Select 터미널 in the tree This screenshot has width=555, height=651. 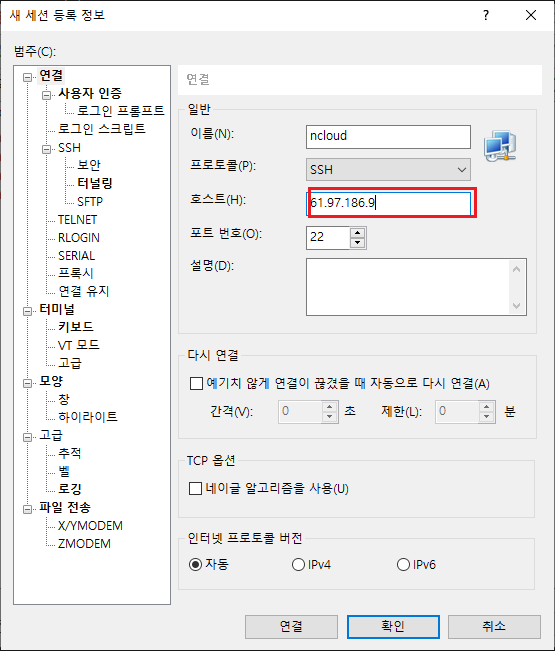point(57,309)
